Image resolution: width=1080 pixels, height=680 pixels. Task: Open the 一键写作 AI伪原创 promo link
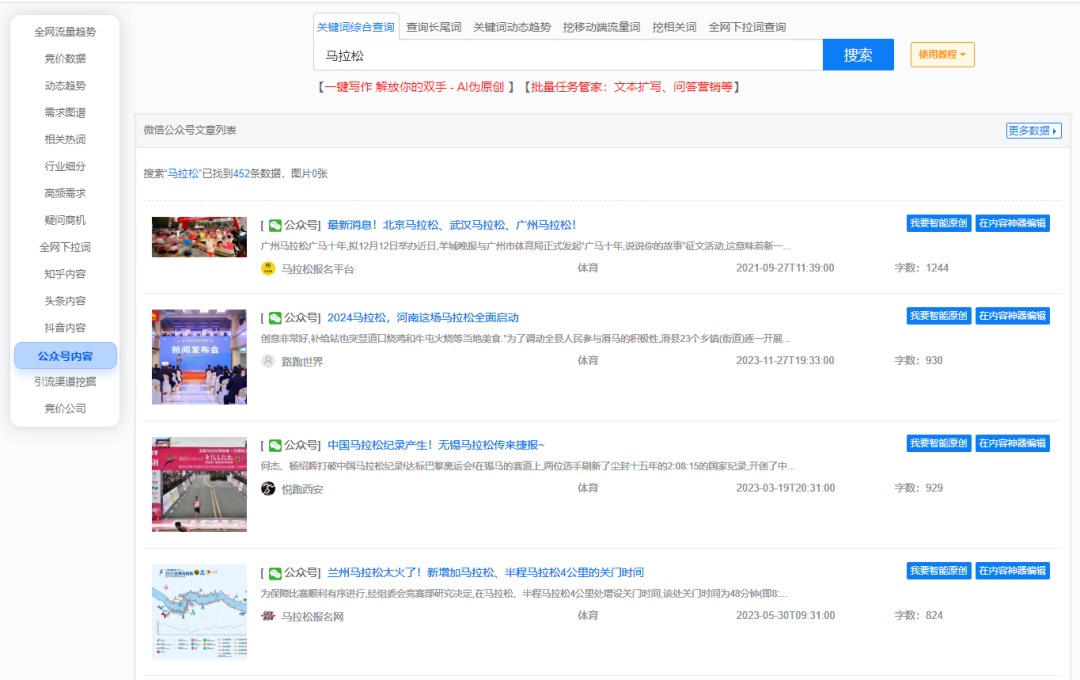tap(415, 87)
